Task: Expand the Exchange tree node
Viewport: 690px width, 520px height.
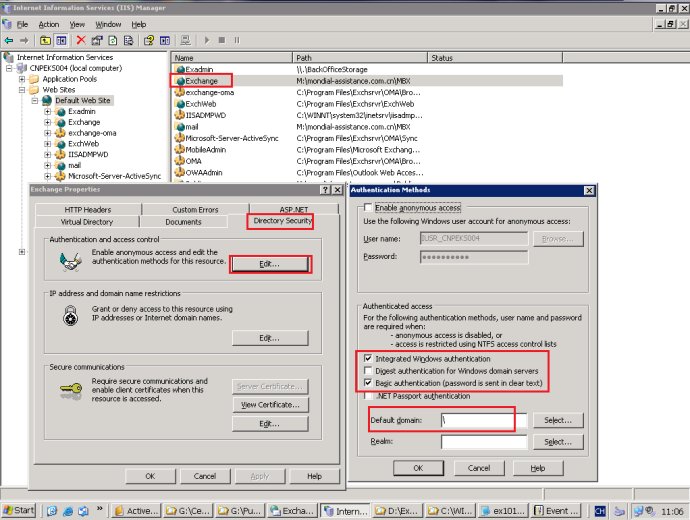Action: (x=48, y=122)
